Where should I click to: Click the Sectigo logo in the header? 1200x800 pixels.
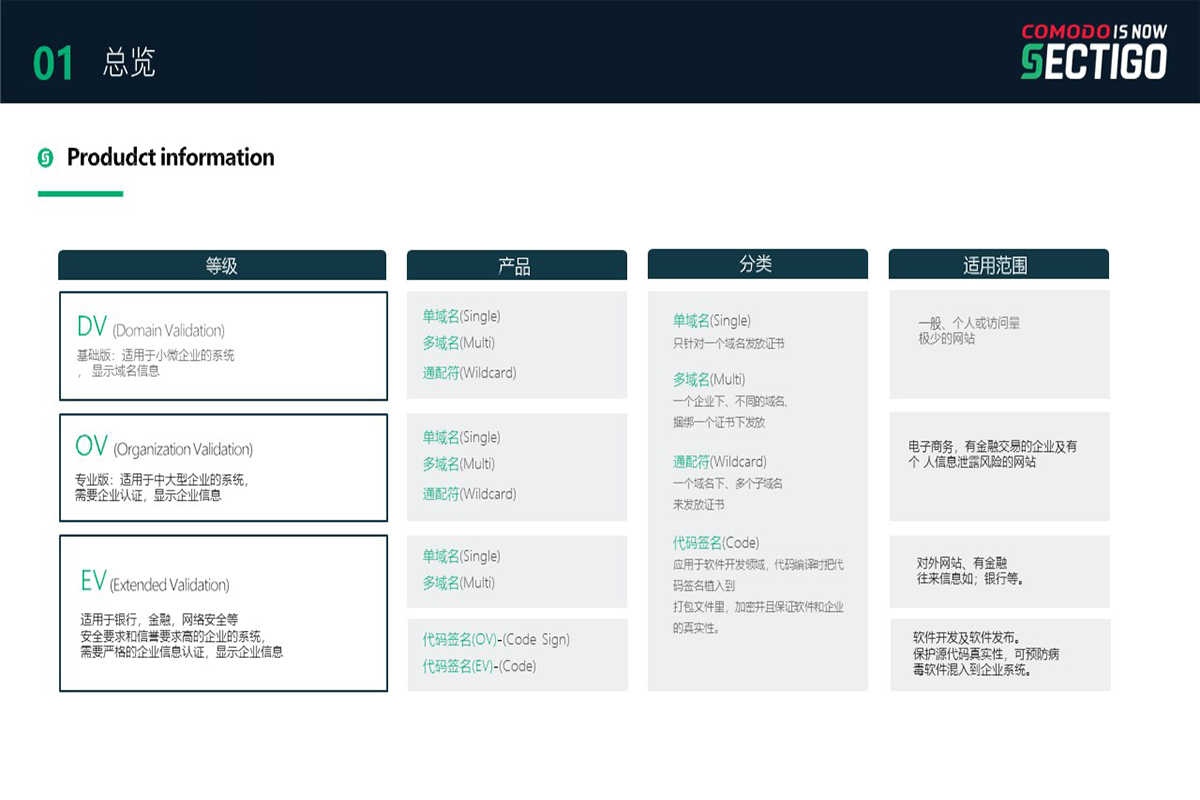(1093, 52)
